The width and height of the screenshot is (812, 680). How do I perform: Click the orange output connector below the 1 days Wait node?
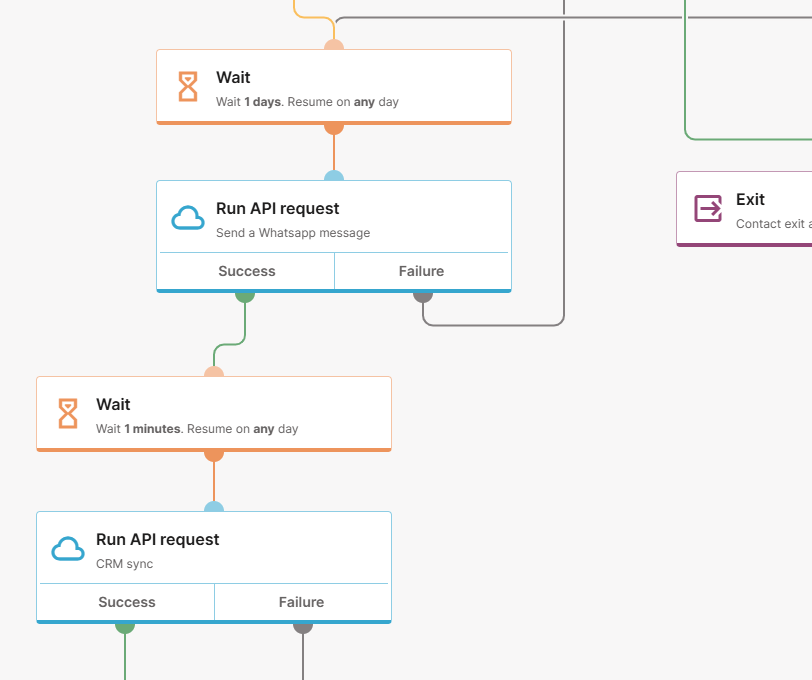tap(334, 127)
